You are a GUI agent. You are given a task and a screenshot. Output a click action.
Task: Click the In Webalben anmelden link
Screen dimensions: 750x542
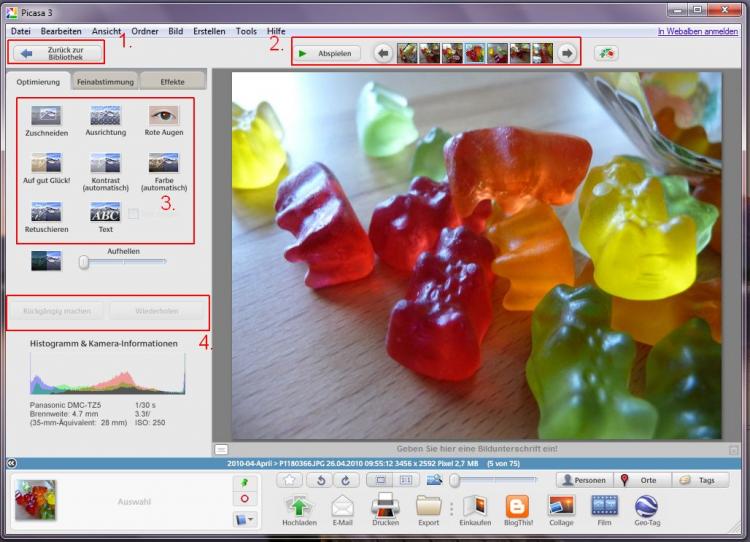point(697,31)
